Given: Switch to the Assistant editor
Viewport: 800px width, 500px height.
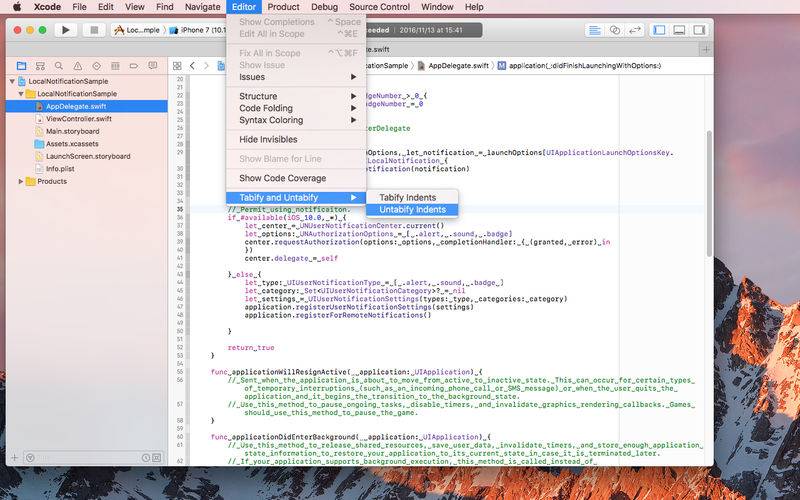Looking at the screenshot, I should point(615,30).
